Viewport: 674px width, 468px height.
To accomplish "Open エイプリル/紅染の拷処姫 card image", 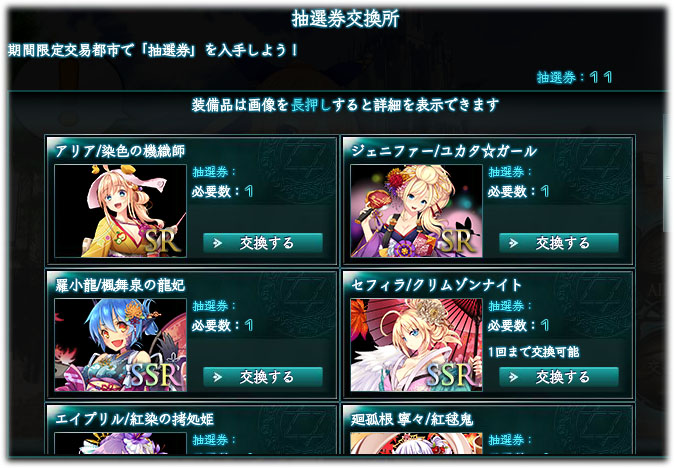I will [120, 444].
